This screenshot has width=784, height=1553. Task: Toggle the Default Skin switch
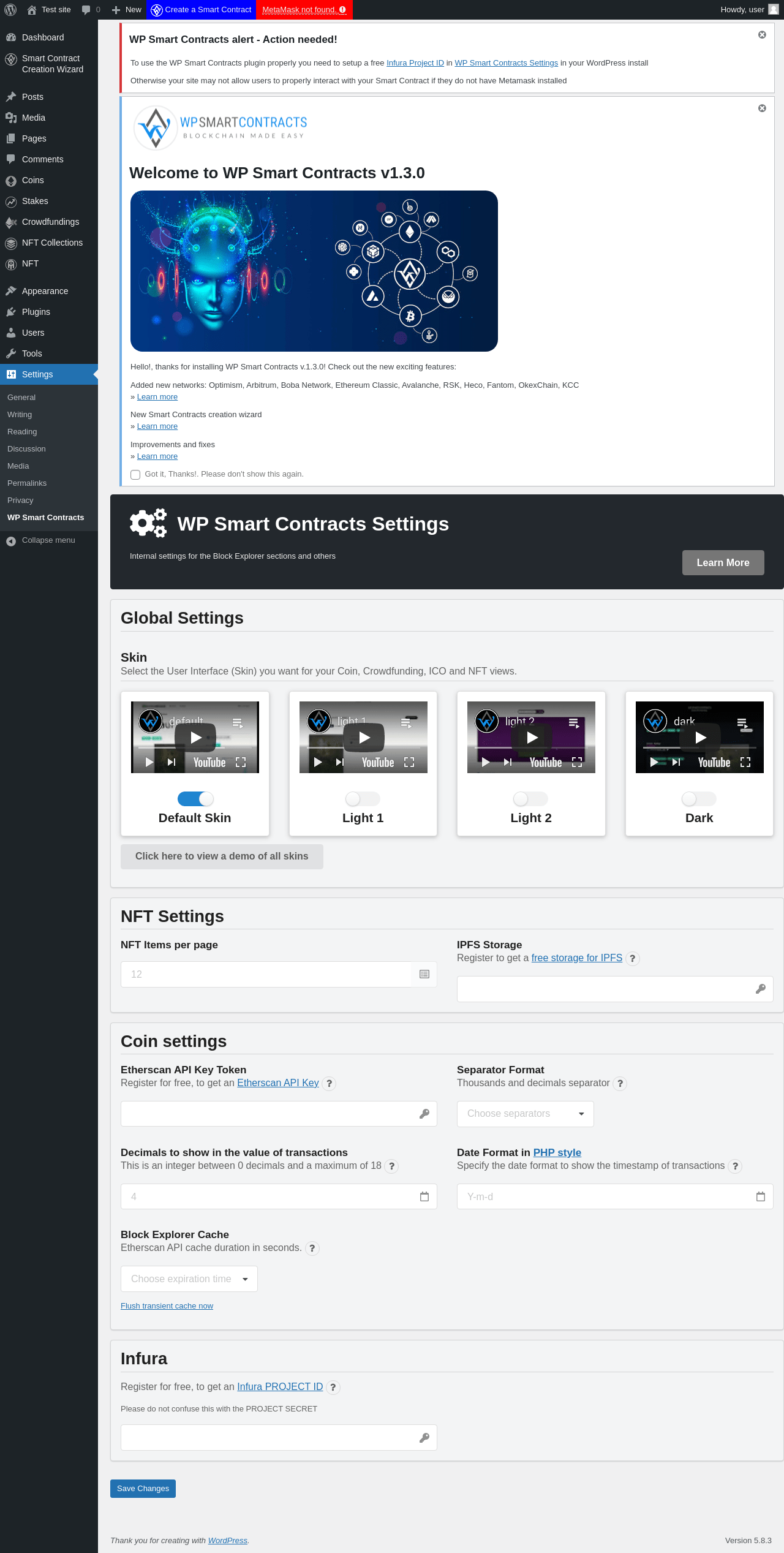click(195, 799)
